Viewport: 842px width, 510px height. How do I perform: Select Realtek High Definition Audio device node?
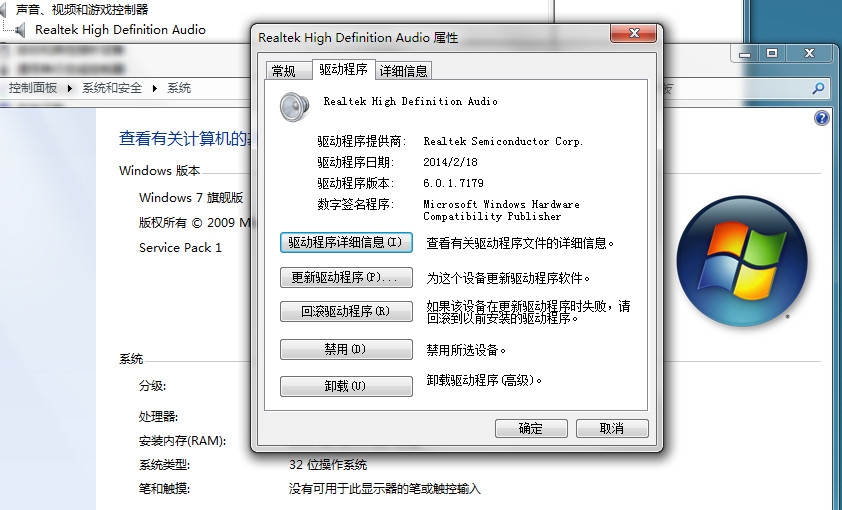(120, 30)
